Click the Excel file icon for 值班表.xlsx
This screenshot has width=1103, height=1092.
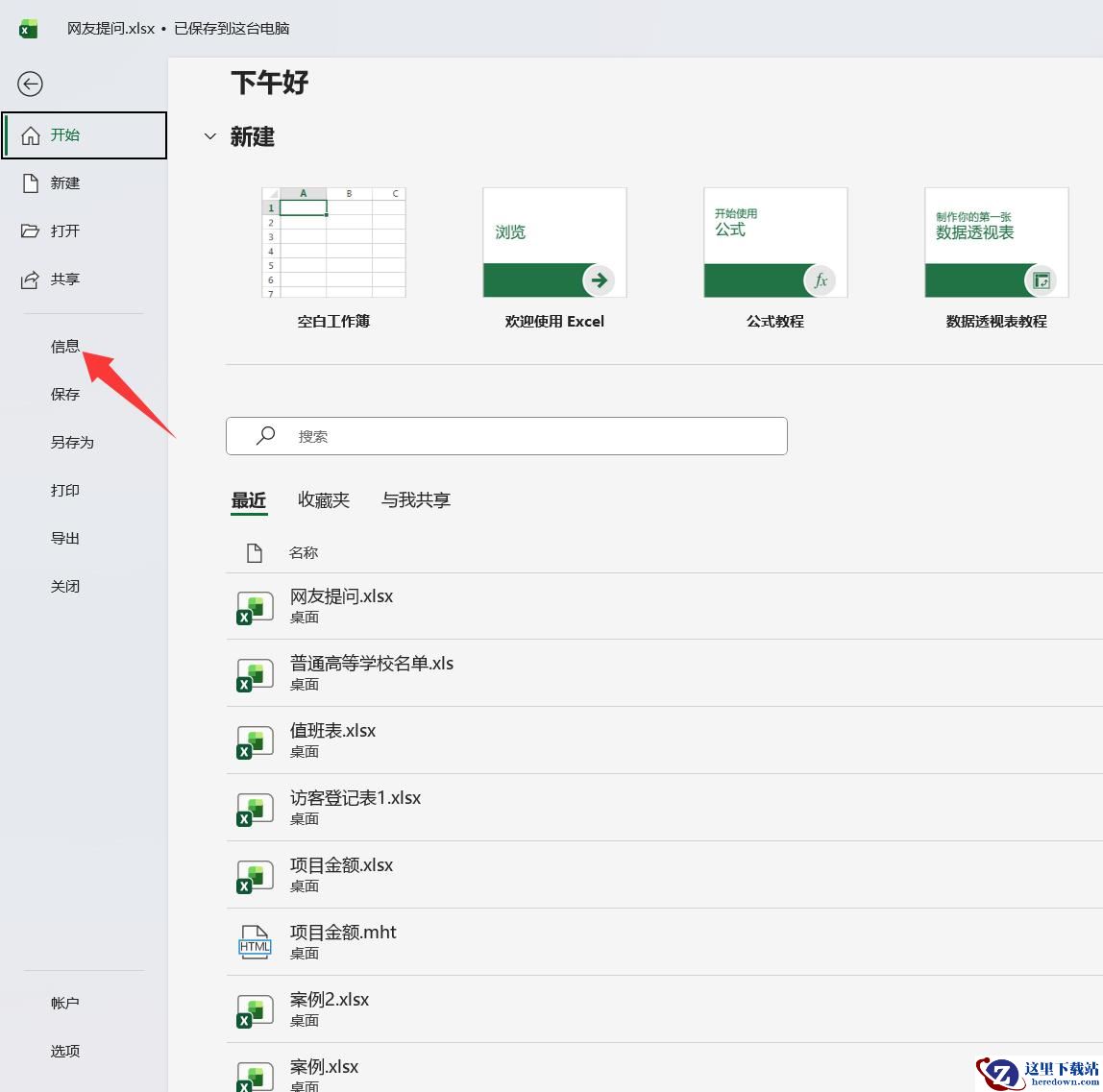click(x=255, y=742)
